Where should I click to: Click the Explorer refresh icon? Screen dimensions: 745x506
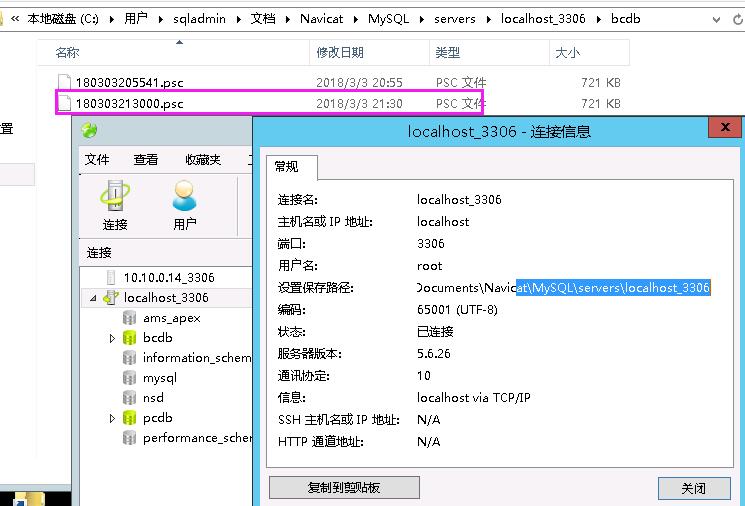point(738,19)
